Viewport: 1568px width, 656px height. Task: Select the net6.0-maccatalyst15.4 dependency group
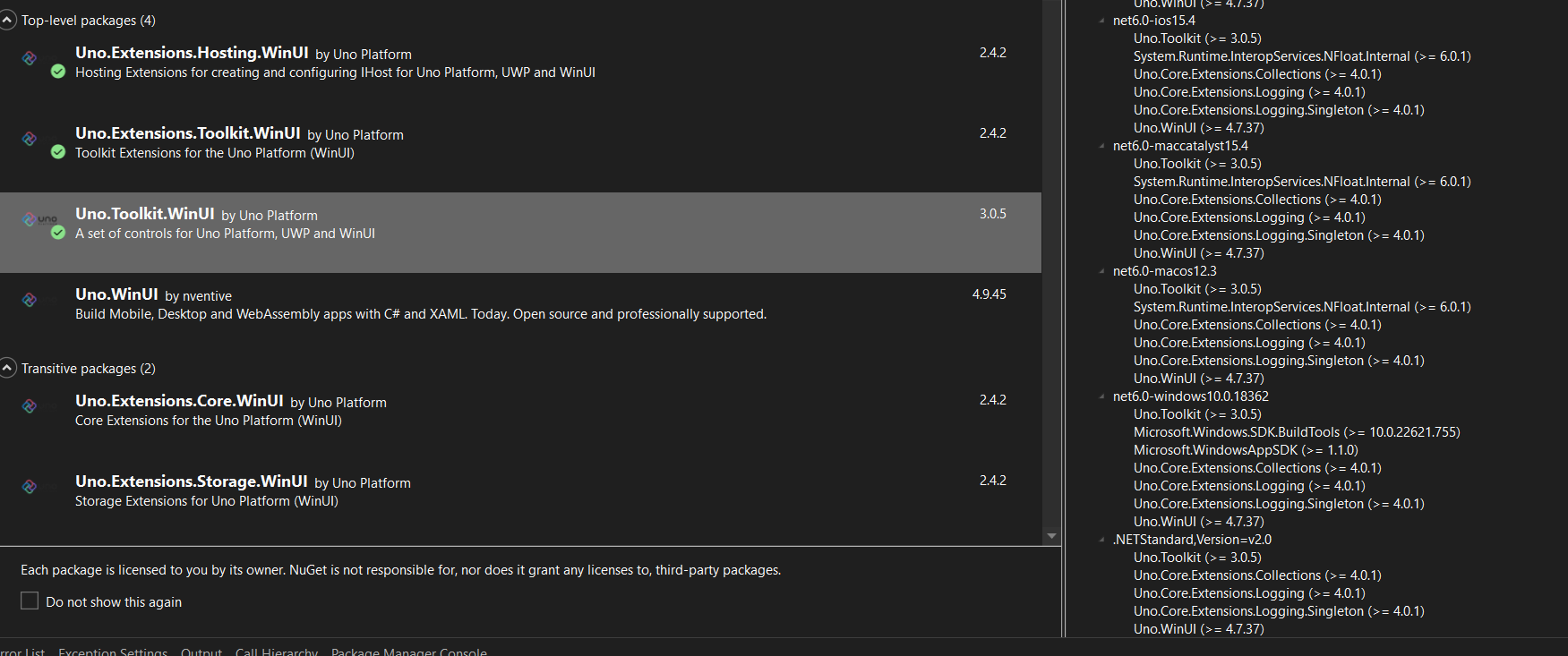(x=1180, y=145)
